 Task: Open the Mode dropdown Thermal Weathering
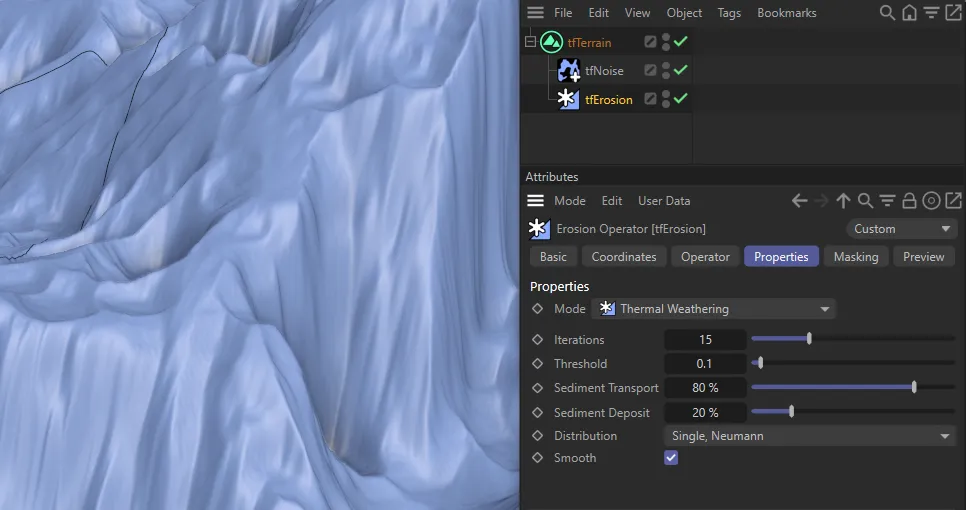coord(713,309)
